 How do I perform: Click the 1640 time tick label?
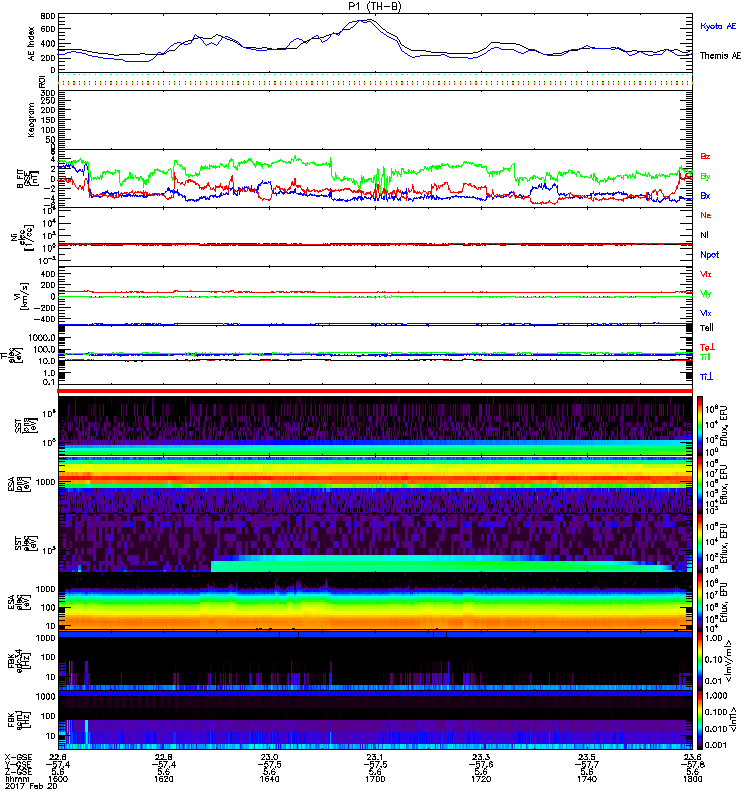point(269,779)
